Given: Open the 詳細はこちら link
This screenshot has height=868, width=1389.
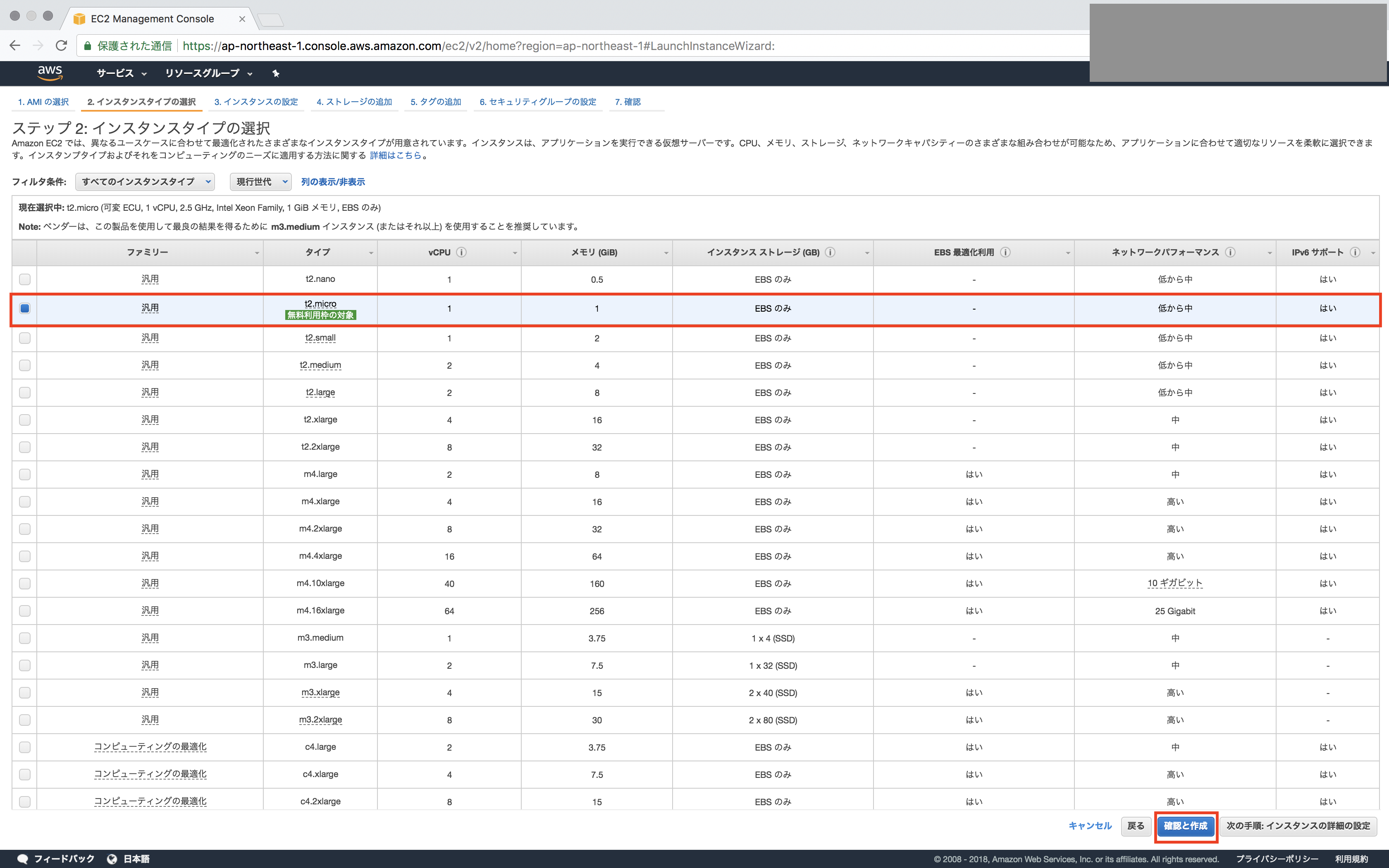Looking at the screenshot, I should click(396, 155).
